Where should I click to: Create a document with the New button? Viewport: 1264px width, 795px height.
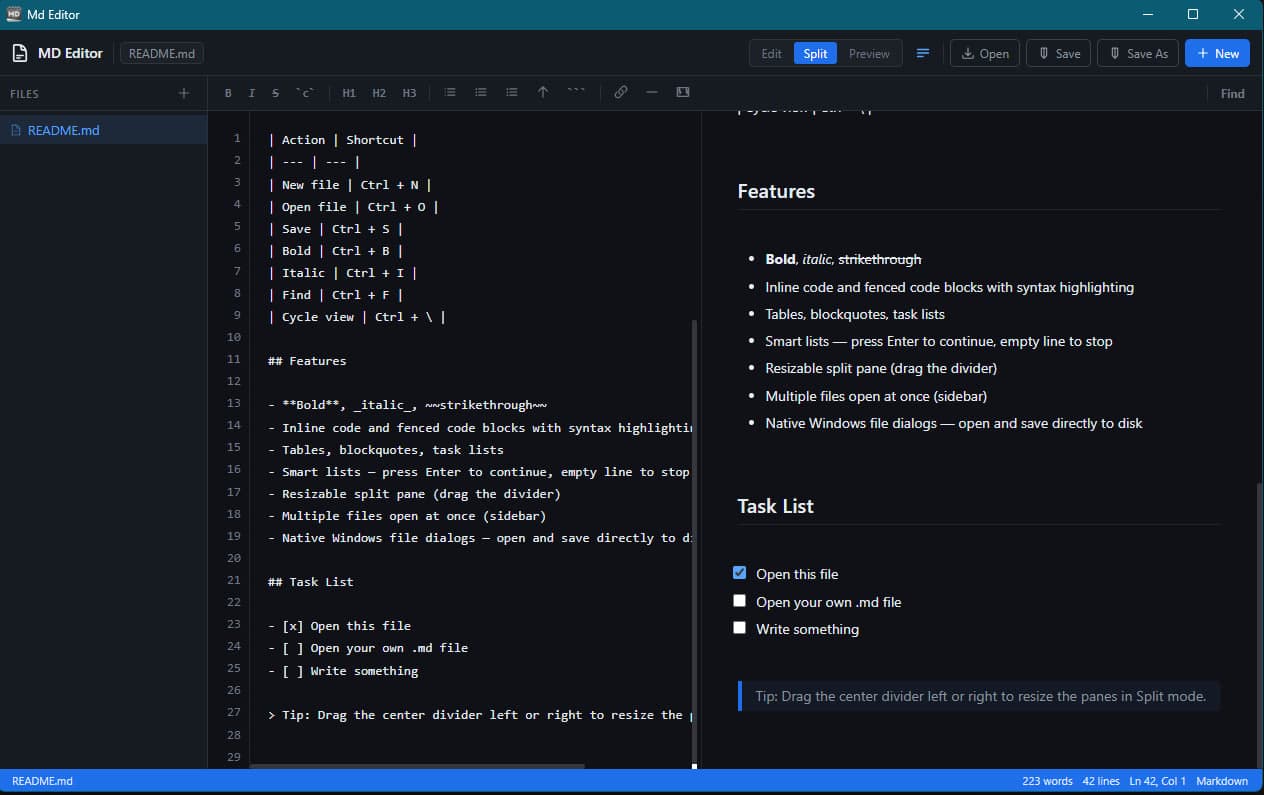click(1217, 54)
